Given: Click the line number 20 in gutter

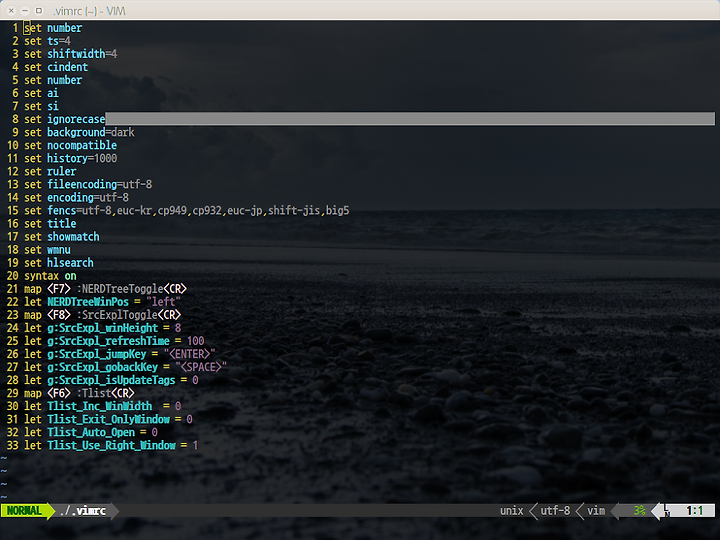Looking at the screenshot, I should [12, 276].
